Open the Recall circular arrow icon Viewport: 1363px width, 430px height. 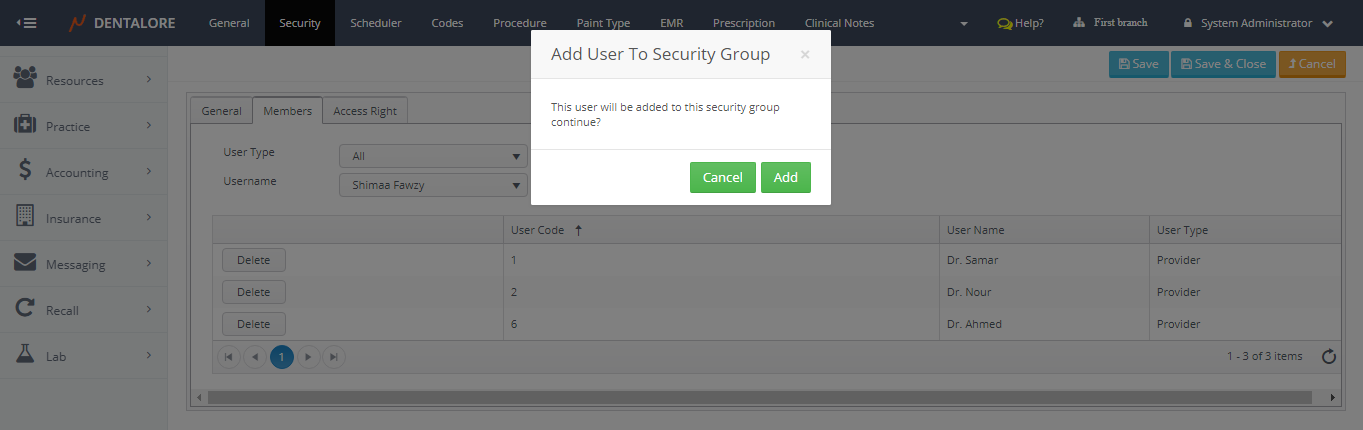[25, 309]
